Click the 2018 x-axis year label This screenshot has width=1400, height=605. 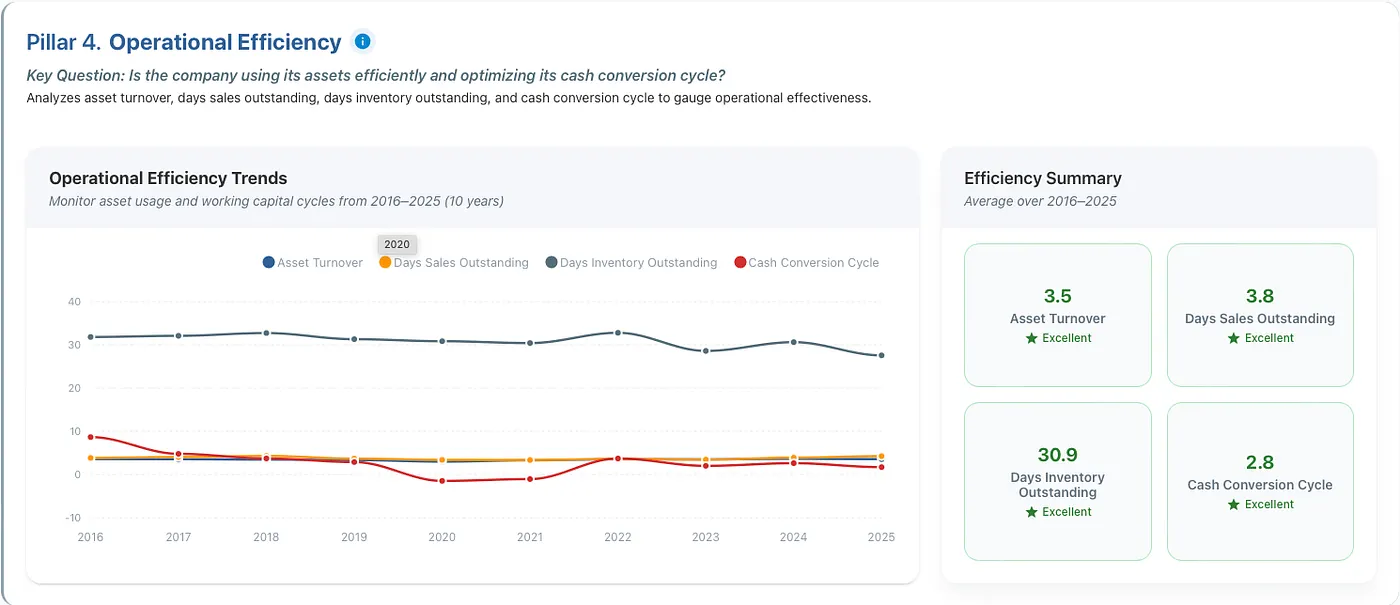(266, 537)
